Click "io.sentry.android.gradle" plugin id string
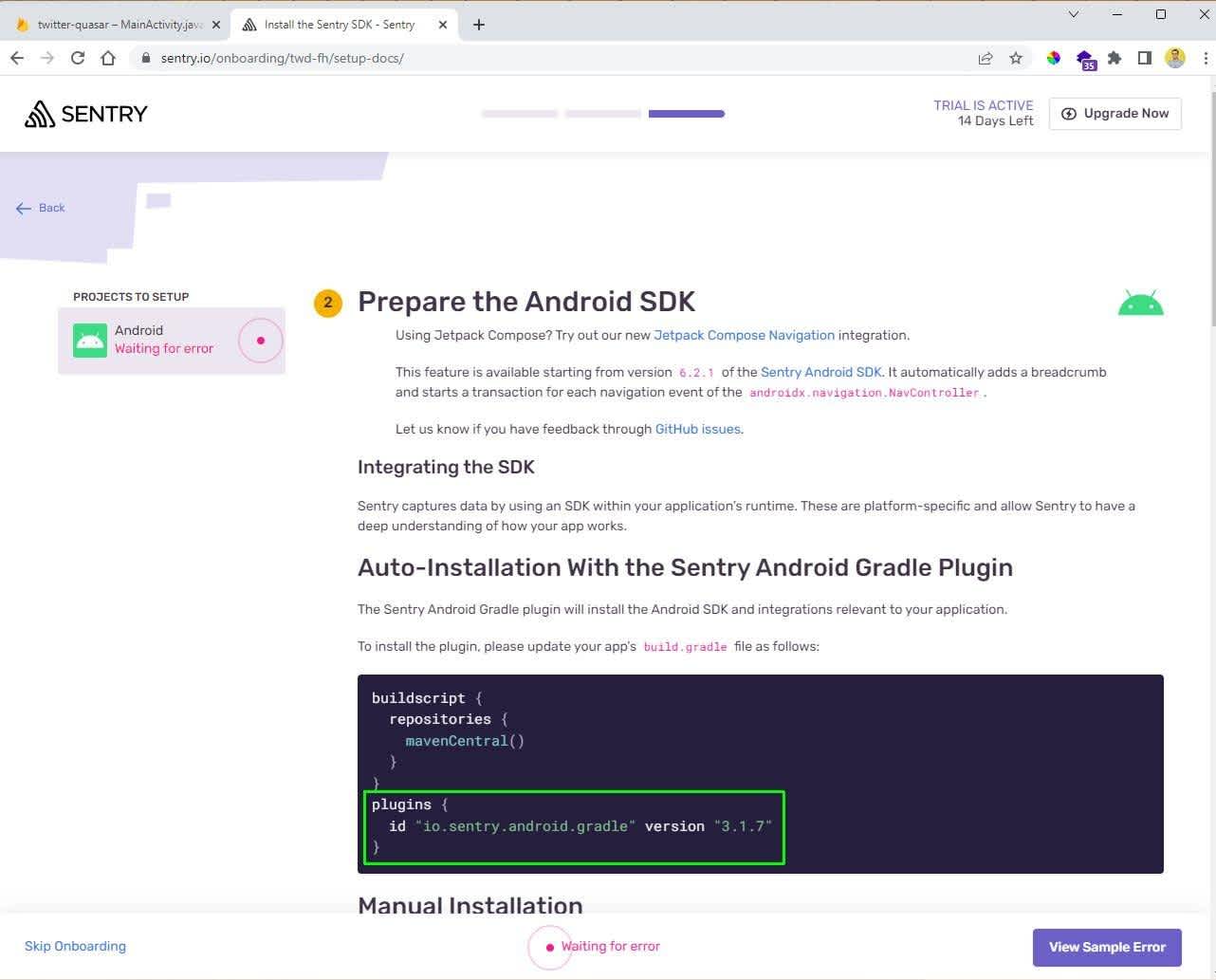1216x980 pixels. pyautogui.click(x=525, y=826)
